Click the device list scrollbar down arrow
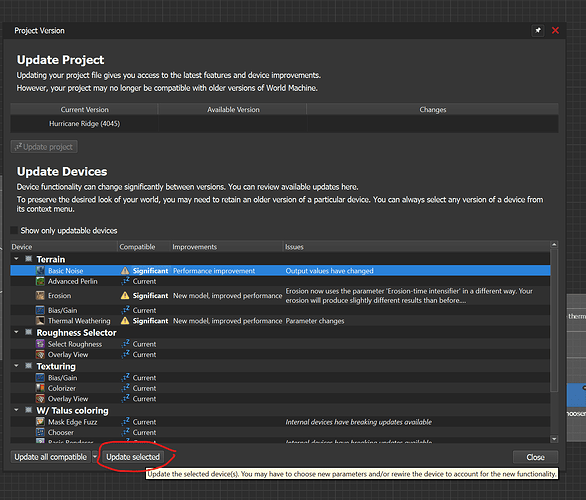 [x=554, y=439]
